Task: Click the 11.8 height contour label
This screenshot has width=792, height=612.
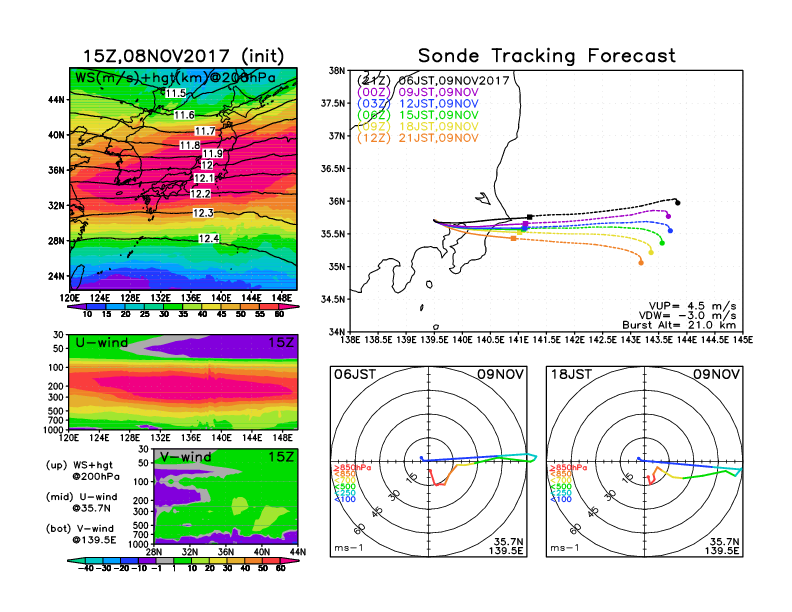Action: [190, 145]
